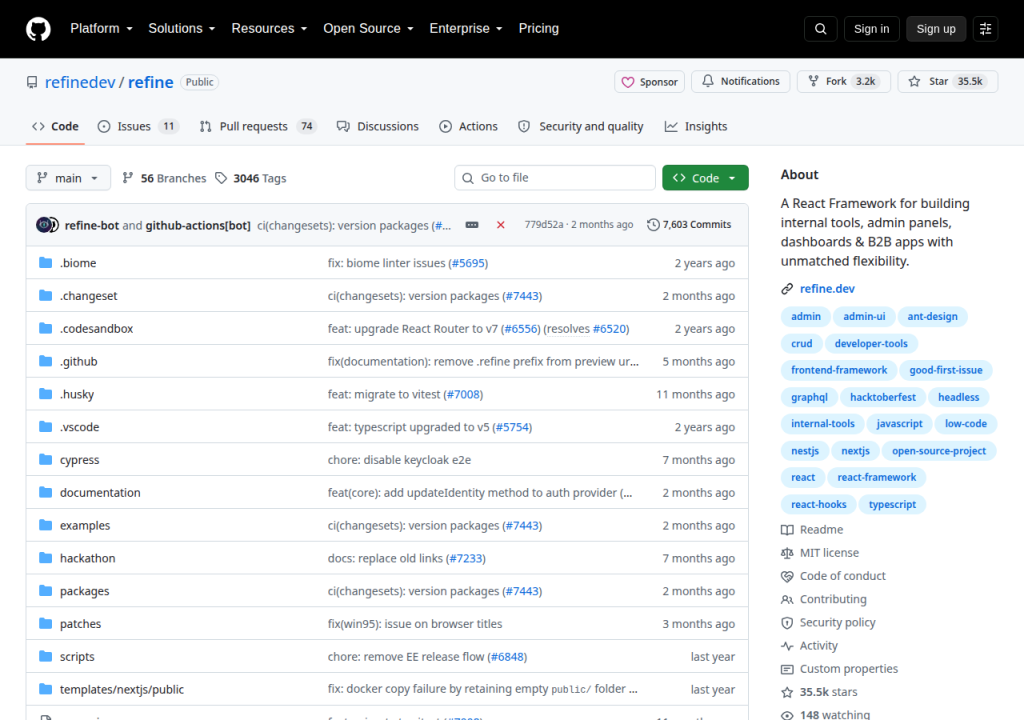Click the shield icon beside Security policy
Screen dimensions: 1024x720
click(x=787, y=623)
